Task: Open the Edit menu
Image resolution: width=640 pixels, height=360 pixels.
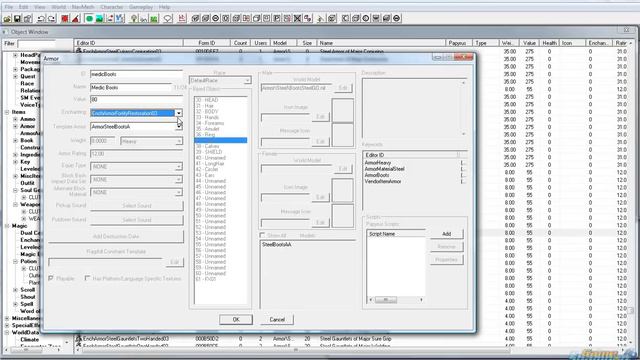Action: tap(23, 7)
